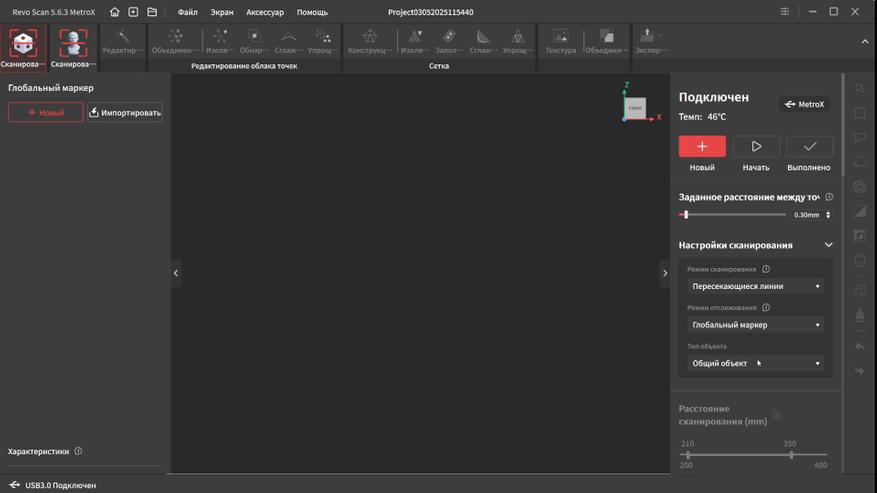Click the Project03052025115440 title text
The height and width of the screenshot is (493, 877).
(431, 12)
